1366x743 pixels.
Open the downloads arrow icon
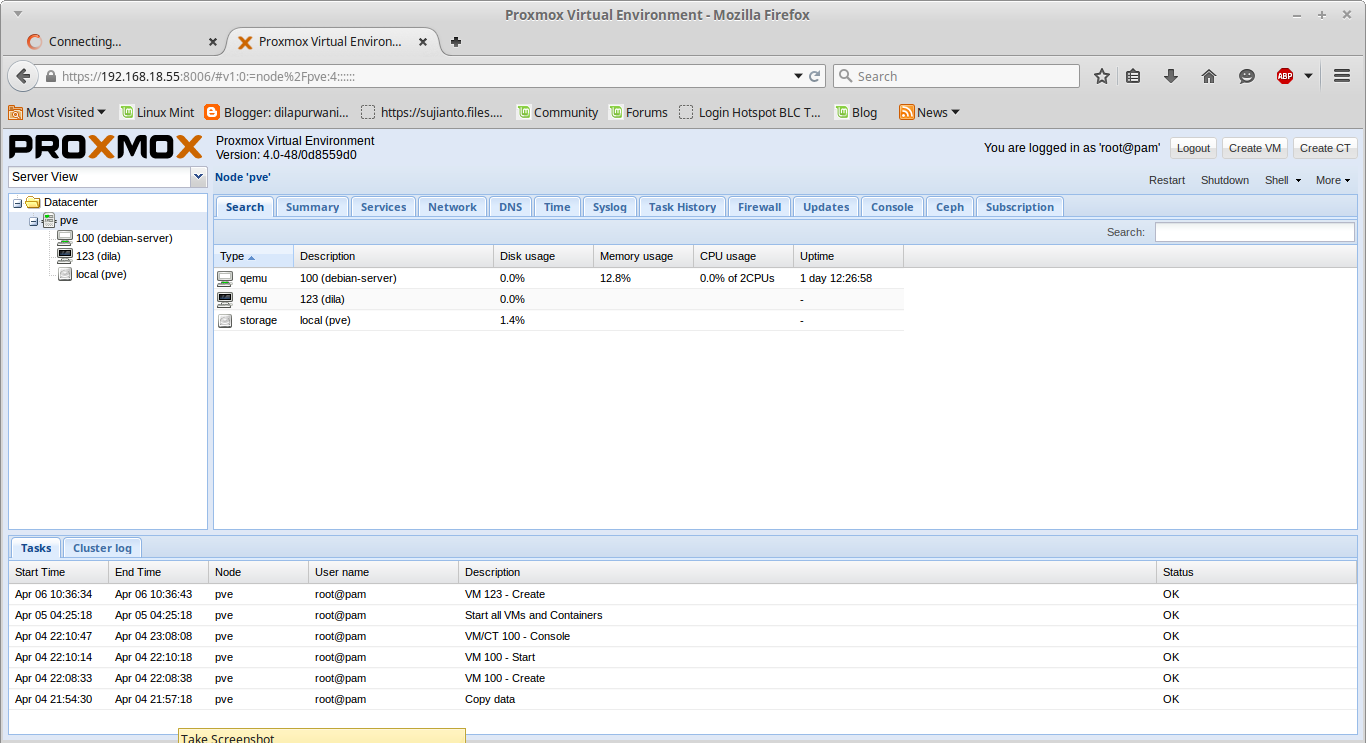[1171, 76]
